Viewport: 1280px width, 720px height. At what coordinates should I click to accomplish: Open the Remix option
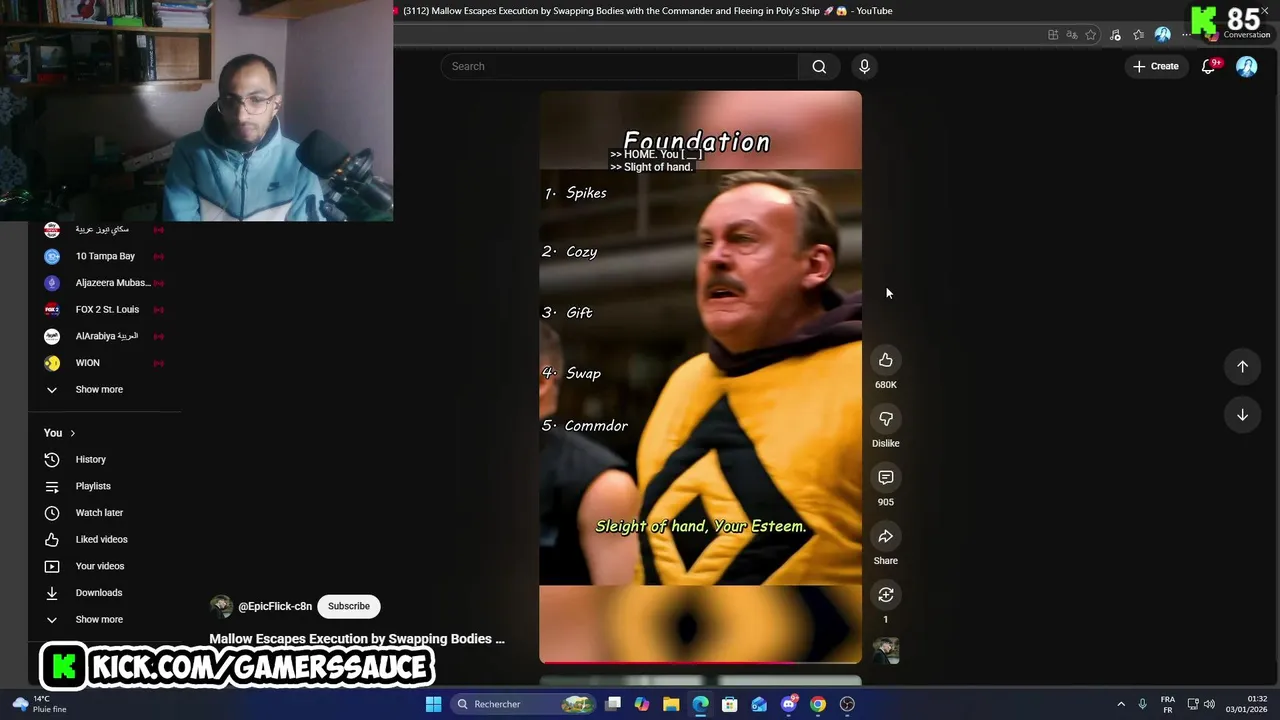pos(885,595)
